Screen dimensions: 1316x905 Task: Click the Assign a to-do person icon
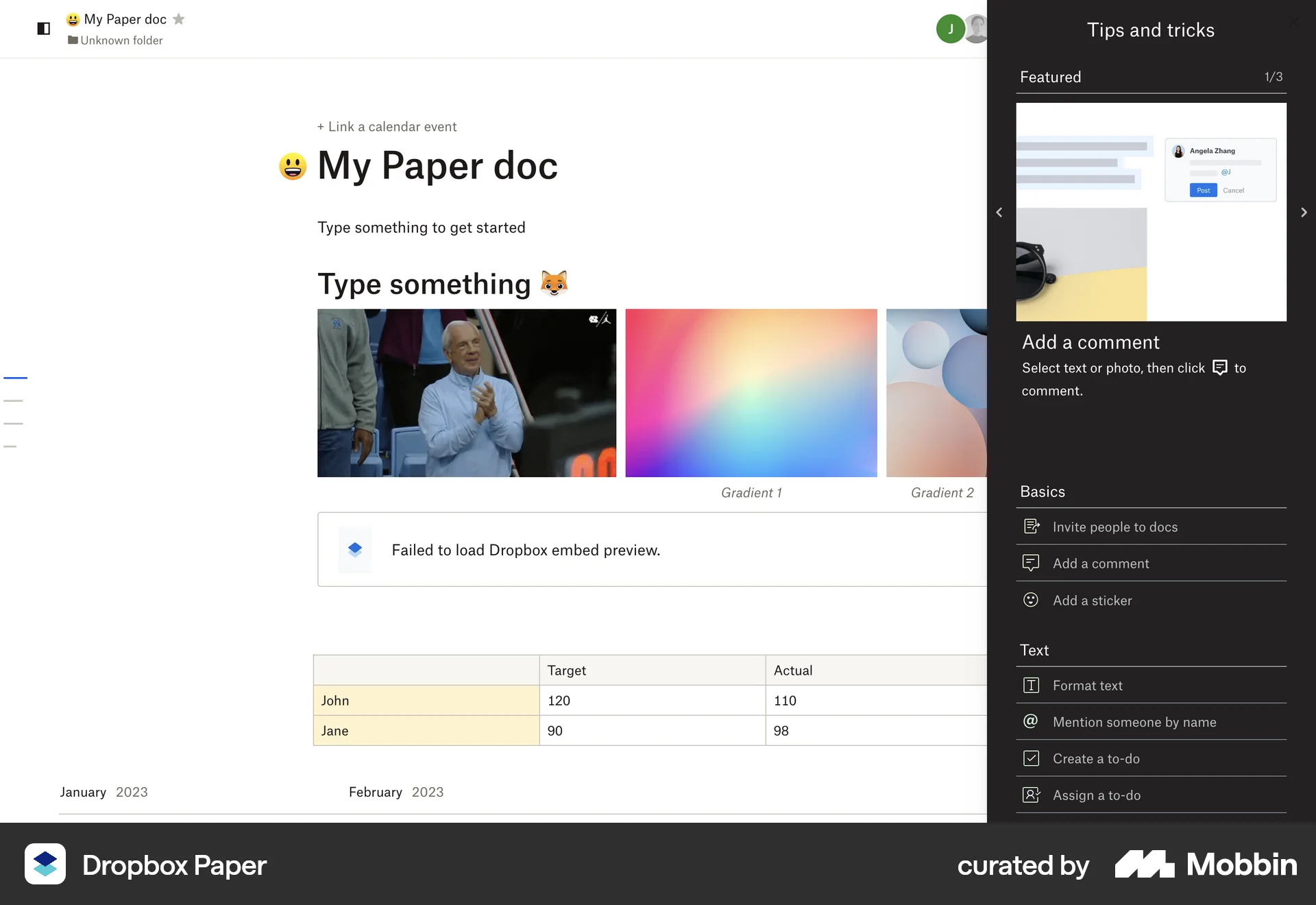coord(1031,795)
